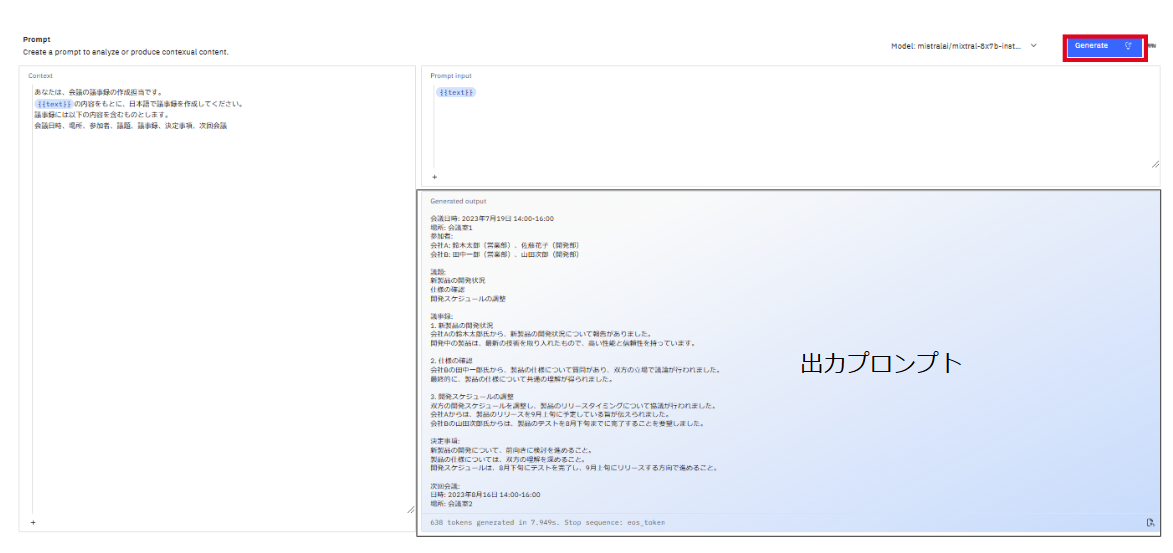
Task: Click the lightbulb icon inside Generate
Action: point(1128,46)
